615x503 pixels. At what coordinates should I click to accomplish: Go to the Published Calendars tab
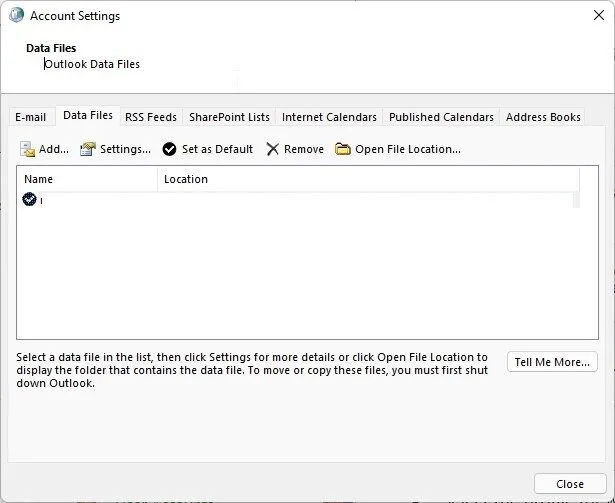coord(441,117)
